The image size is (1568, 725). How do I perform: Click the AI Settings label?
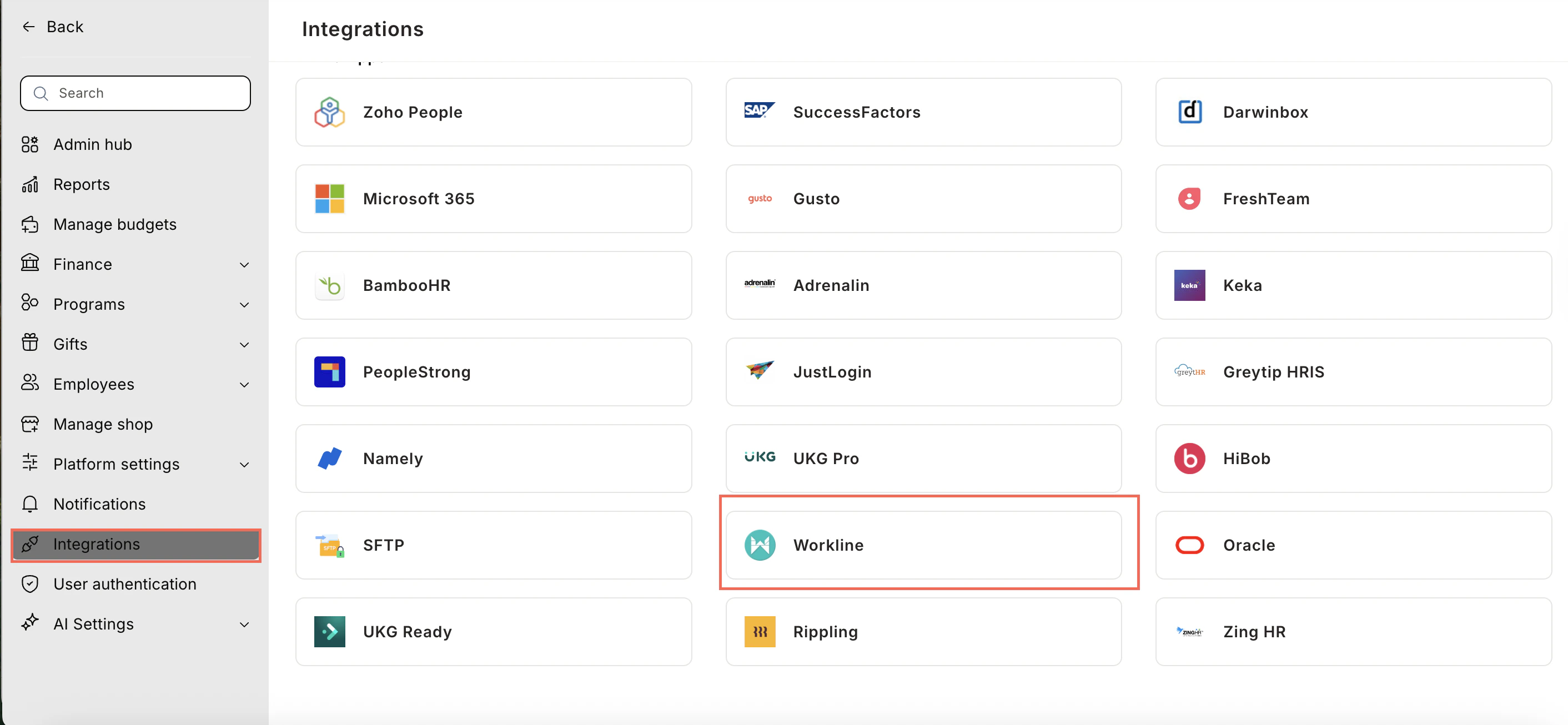tap(94, 625)
